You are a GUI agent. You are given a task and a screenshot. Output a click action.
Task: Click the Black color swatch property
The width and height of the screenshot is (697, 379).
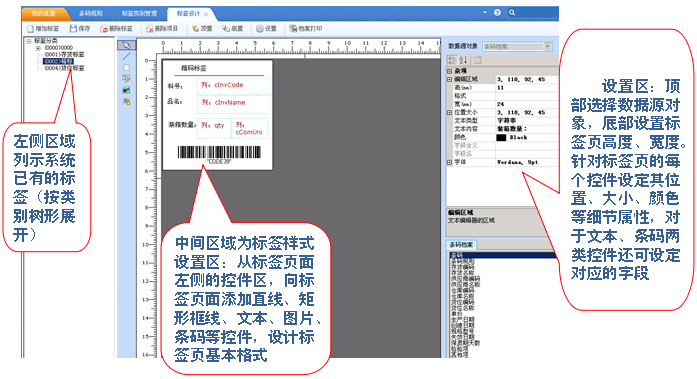coord(501,138)
